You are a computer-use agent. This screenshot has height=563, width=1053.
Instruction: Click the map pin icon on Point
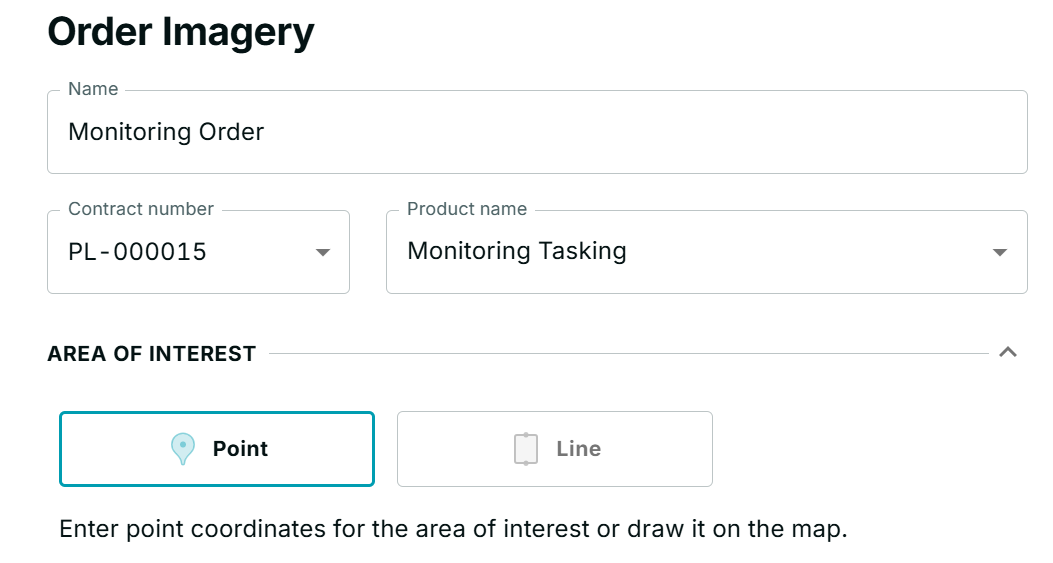(183, 449)
